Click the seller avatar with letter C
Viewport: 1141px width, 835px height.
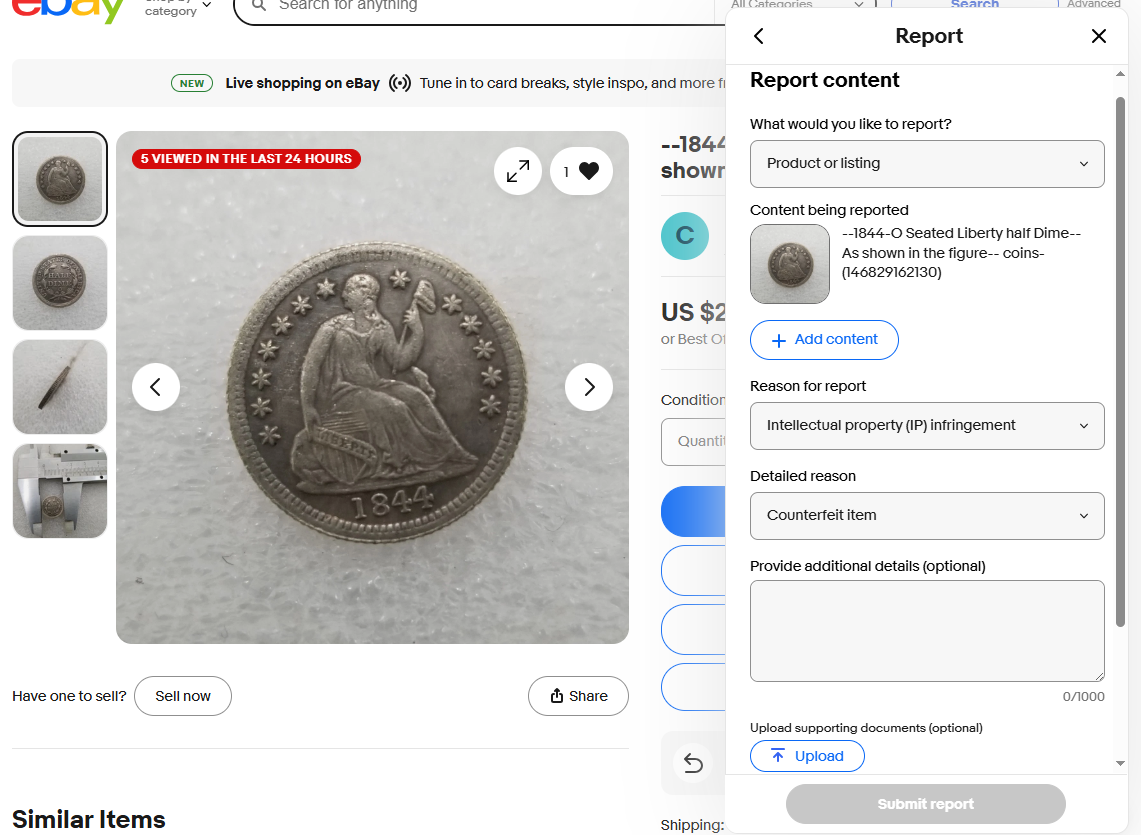point(685,236)
